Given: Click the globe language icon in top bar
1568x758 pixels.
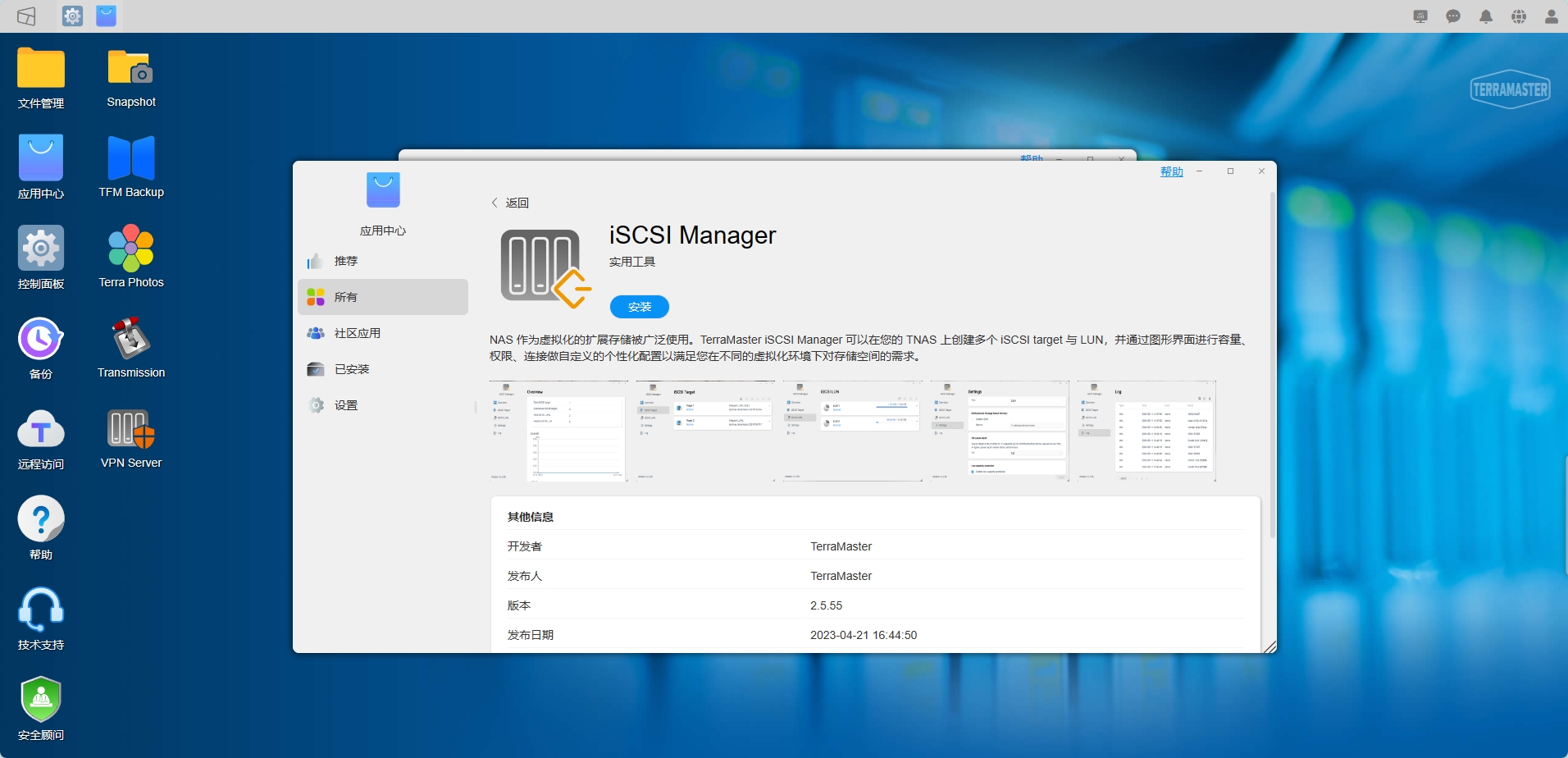Looking at the screenshot, I should [1519, 16].
